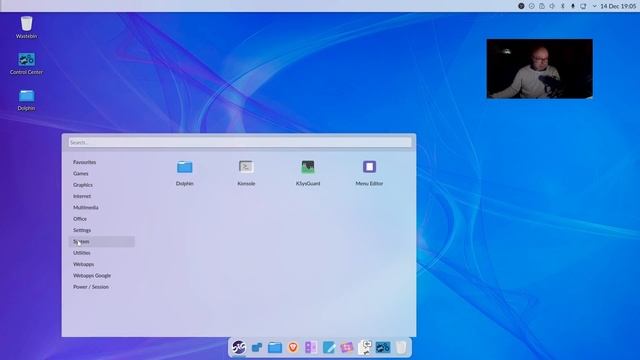Open the date and time clock

tap(618, 6)
